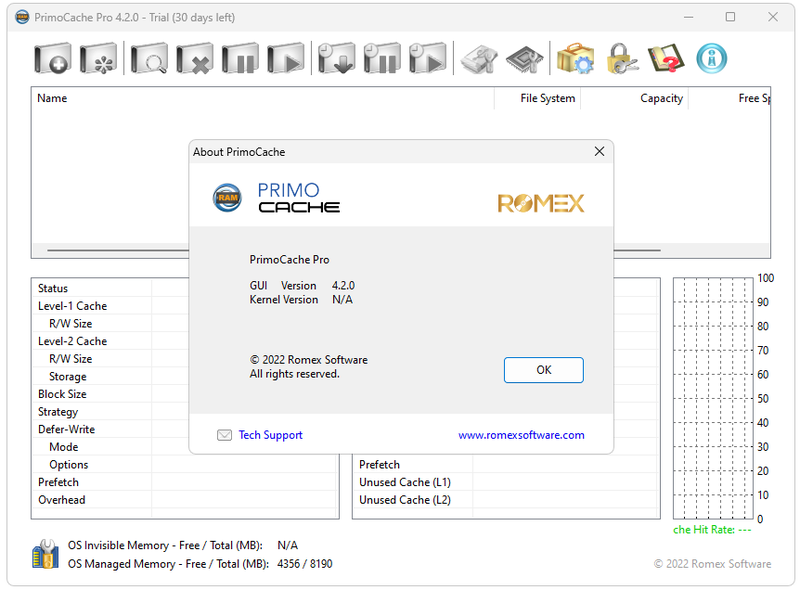The image size is (800, 590).
Task: Click the Pause Cache Task toolbar icon
Action: point(240,58)
